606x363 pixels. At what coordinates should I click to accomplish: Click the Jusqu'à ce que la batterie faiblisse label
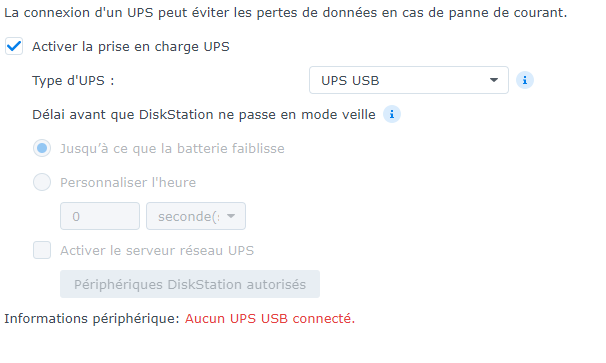(172, 148)
